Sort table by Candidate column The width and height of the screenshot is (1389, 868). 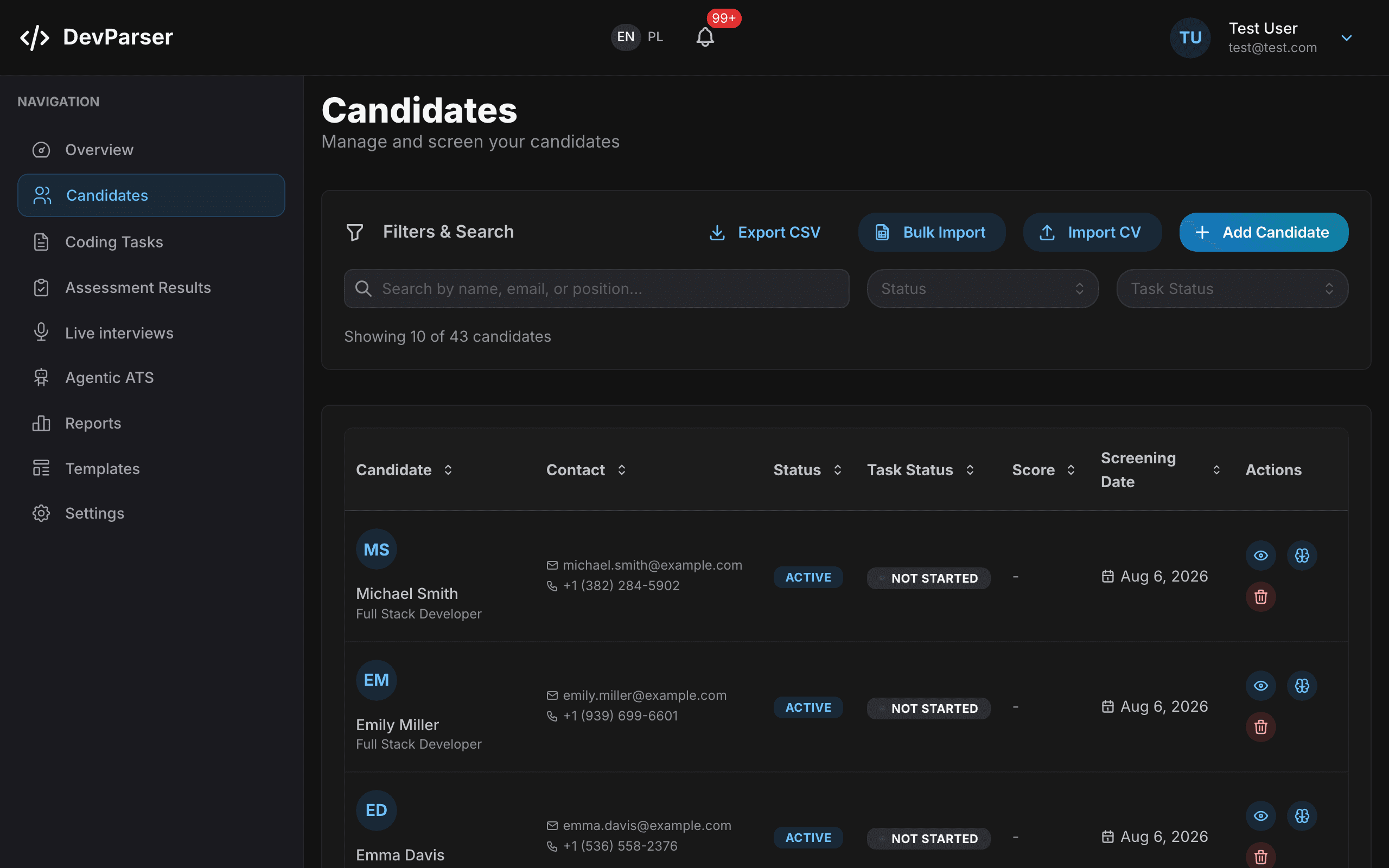click(404, 470)
